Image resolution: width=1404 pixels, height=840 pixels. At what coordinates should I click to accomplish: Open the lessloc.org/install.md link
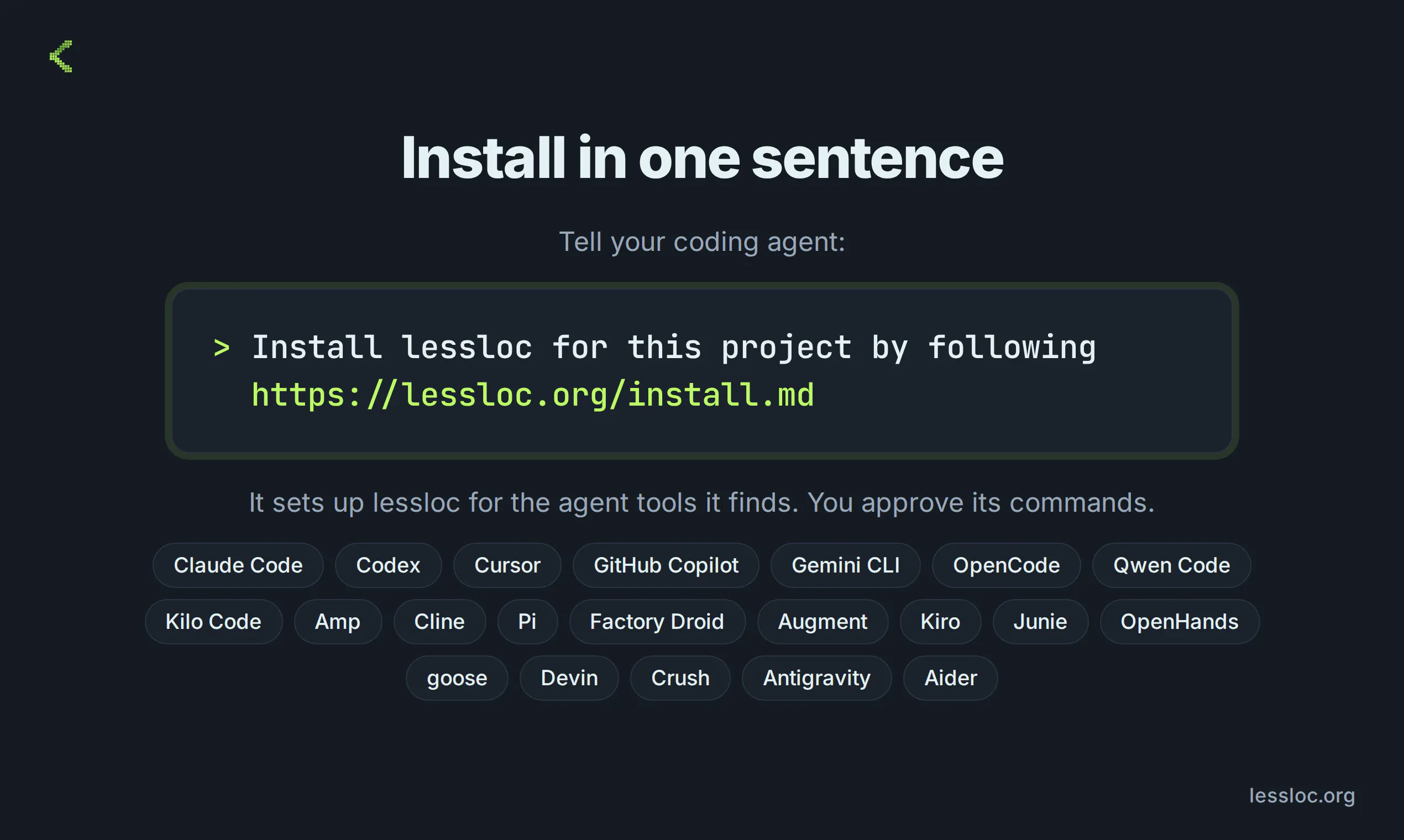[x=533, y=395]
